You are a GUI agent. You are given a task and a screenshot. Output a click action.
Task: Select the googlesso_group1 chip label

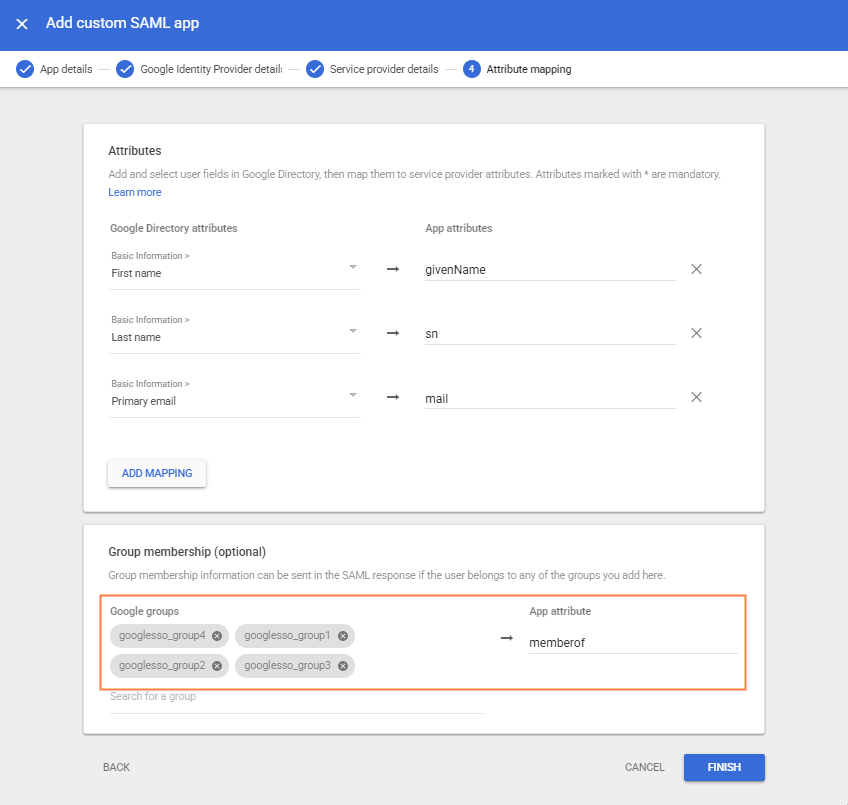287,636
